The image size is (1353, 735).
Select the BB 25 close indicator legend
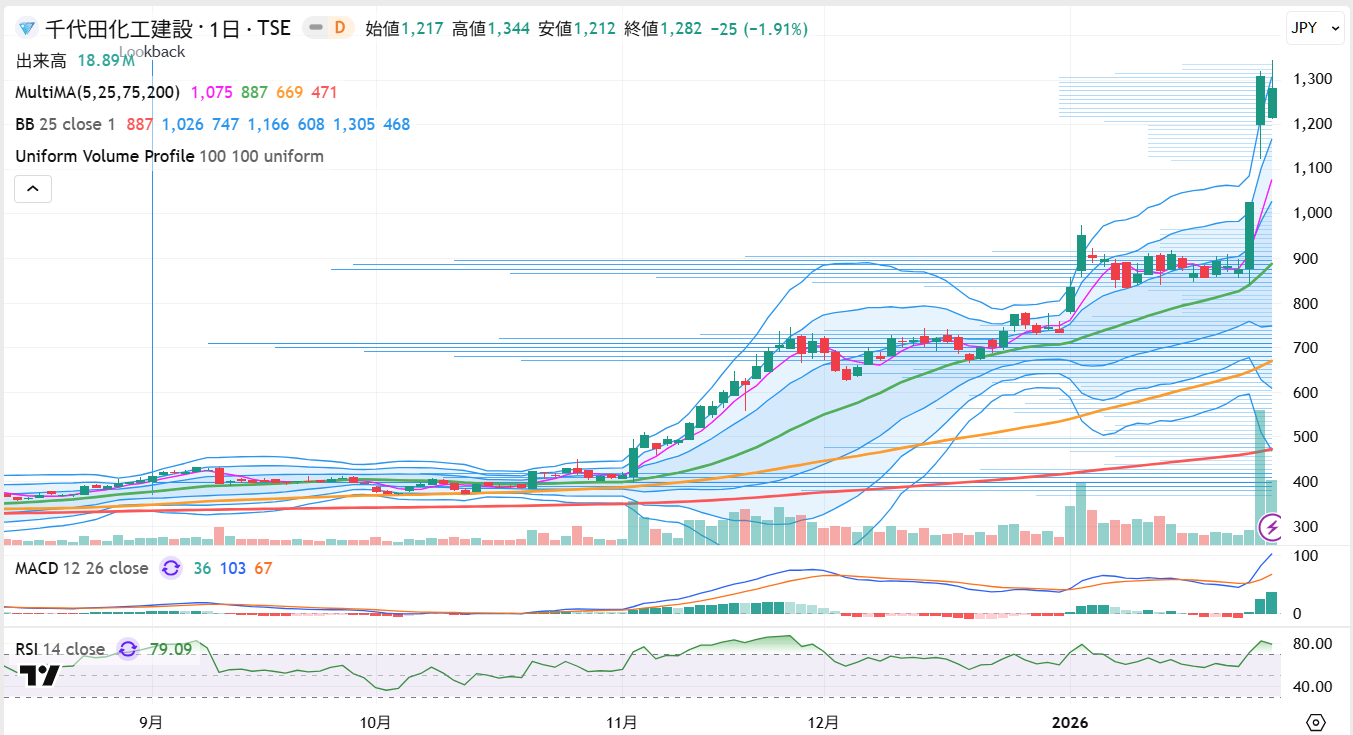[66, 124]
